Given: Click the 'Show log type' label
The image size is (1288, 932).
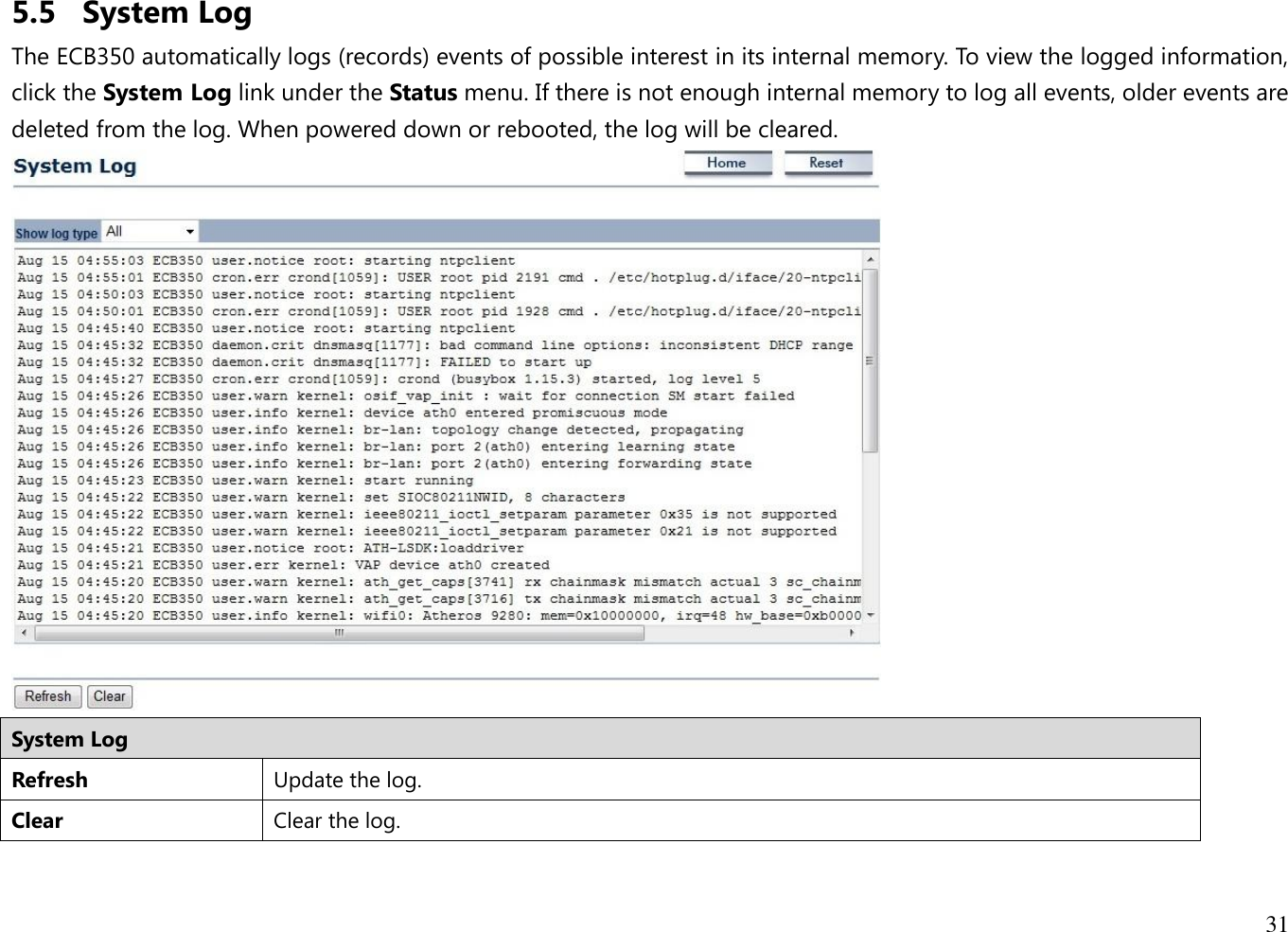Looking at the screenshot, I should (x=57, y=233).
